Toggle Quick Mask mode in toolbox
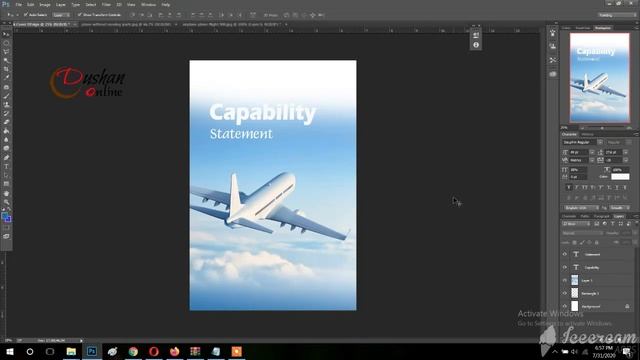640x360 pixels. coord(6,228)
